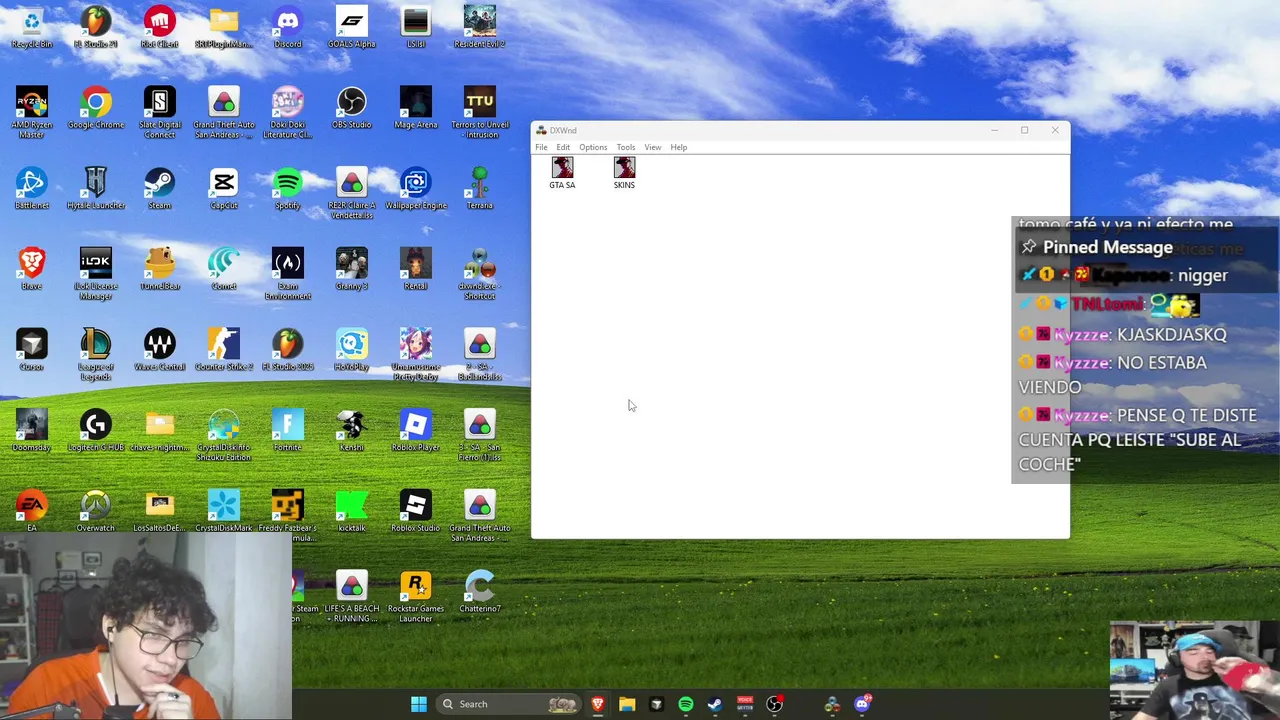Open Discord from the taskbar
This screenshot has height=720, width=1280.
863,704
